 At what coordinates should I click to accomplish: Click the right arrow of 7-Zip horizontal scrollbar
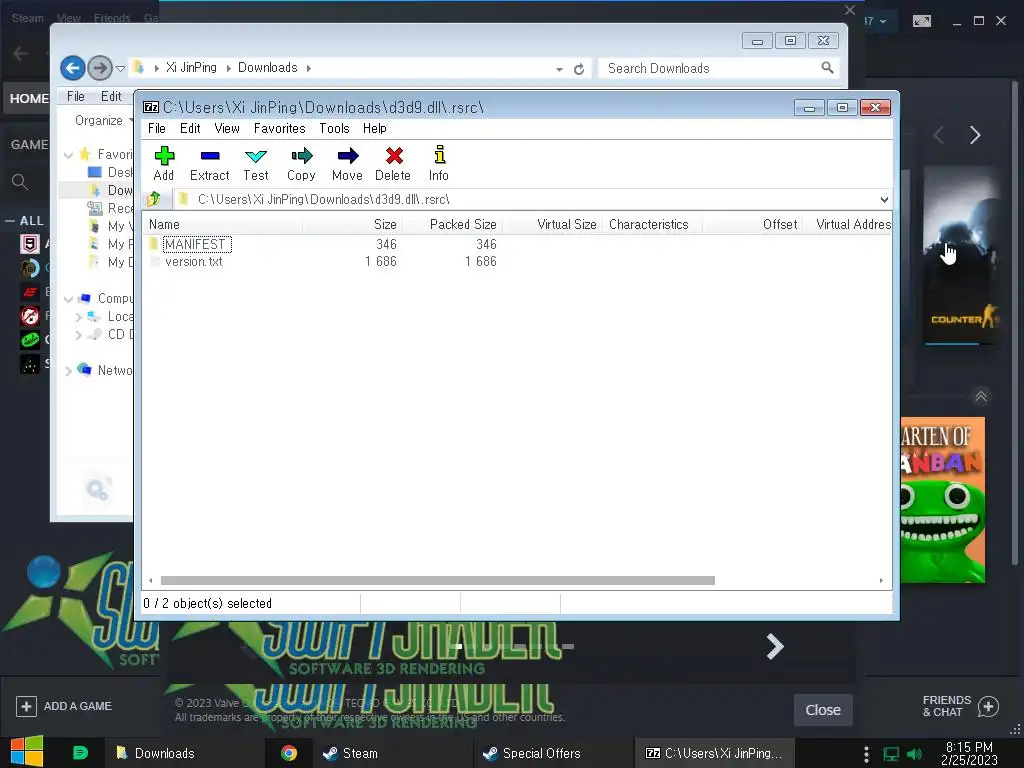click(x=881, y=581)
